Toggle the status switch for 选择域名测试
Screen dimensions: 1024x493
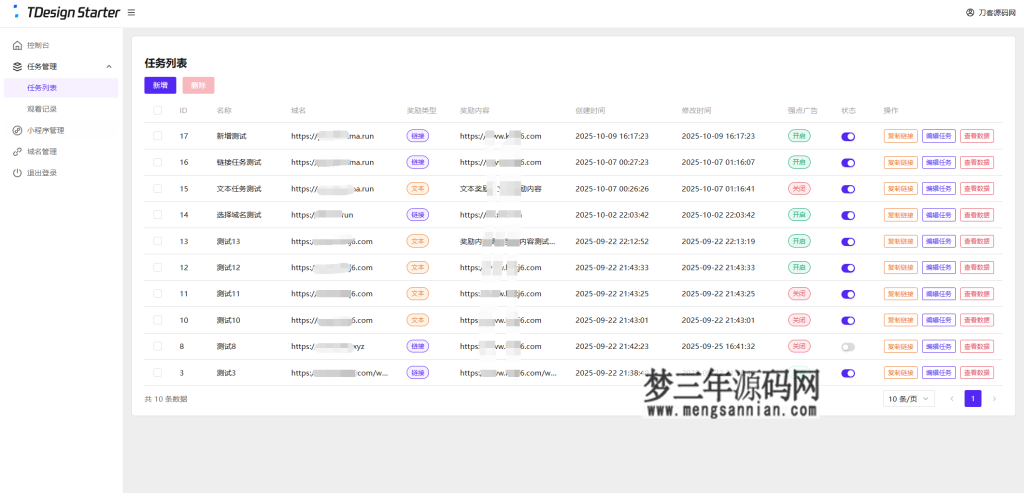pyautogui.click(x=848, y=215)
